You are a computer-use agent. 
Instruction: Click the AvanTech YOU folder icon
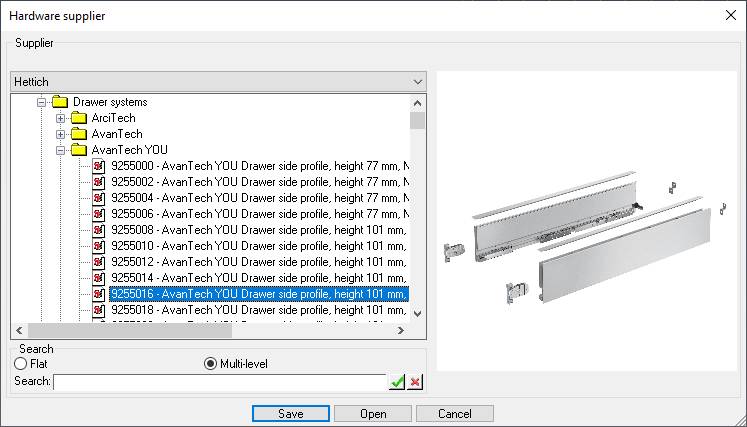79,150
